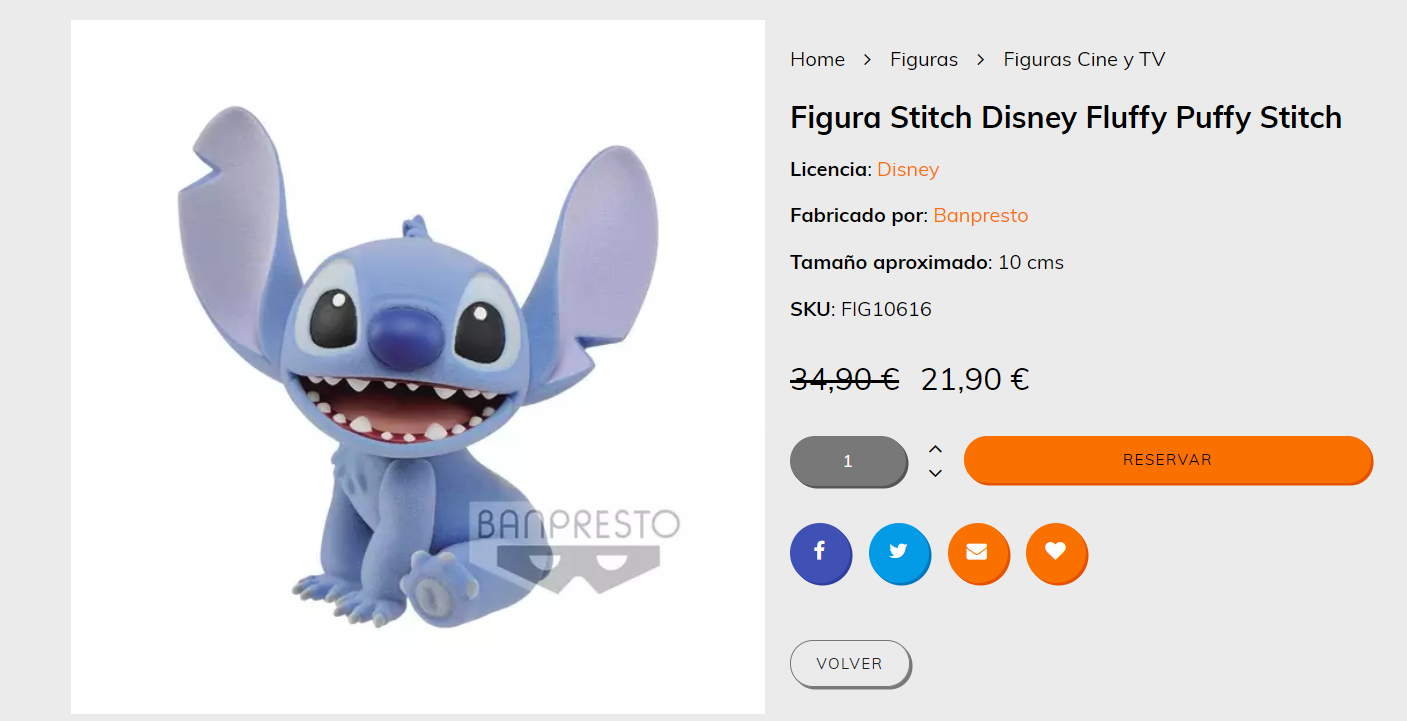Increase quantity with the up arrow
Screen dimensions: 1407x721
pyautogui.click(x=935, y=448)
